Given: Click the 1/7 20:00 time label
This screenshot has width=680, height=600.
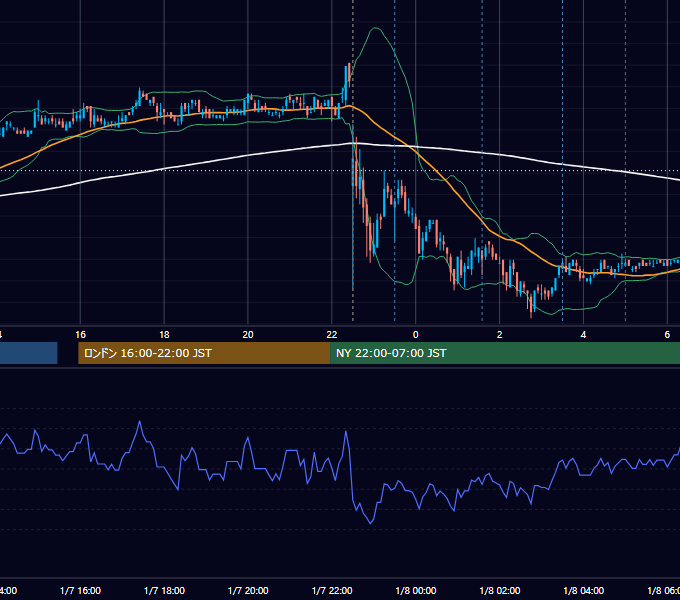Looking at the screenshot, I should coord(248,590).
